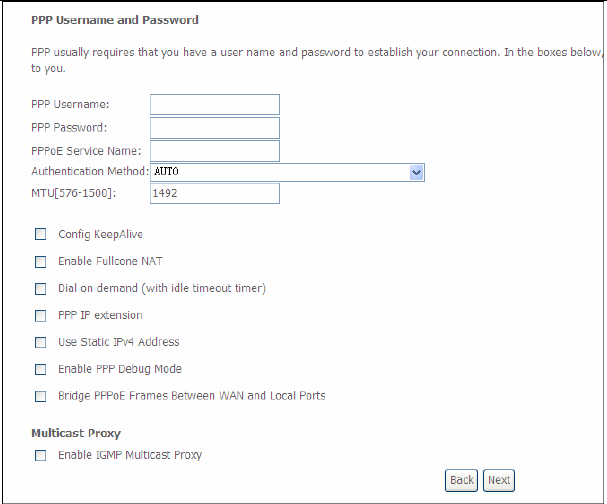Click the AUTO authentication method combo box
The image size is (607, 504).
(x=287, y=172)
